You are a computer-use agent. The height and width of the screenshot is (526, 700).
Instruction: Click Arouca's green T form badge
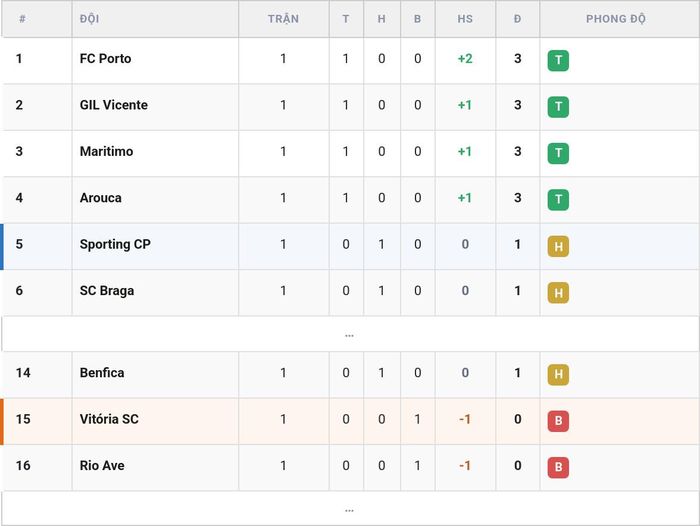coord(558,200)
